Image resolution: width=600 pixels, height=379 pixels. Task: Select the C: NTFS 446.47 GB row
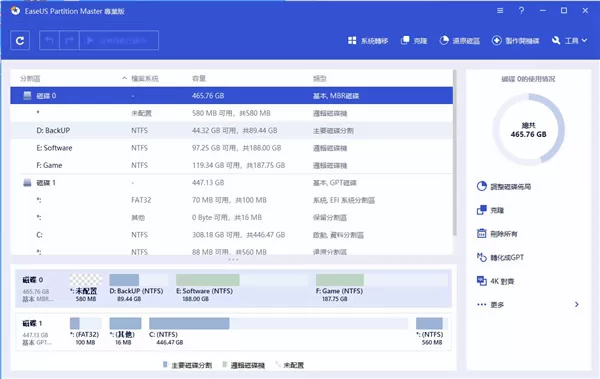232,235
